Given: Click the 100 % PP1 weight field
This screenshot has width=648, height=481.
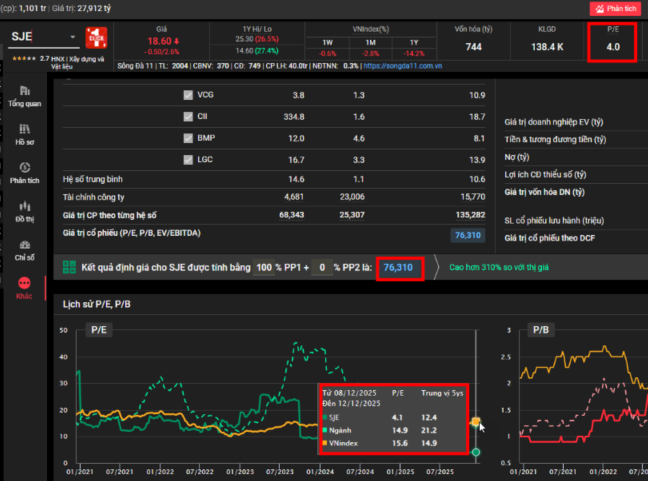Looking at the screenshot, I should (x=264, y=267).
